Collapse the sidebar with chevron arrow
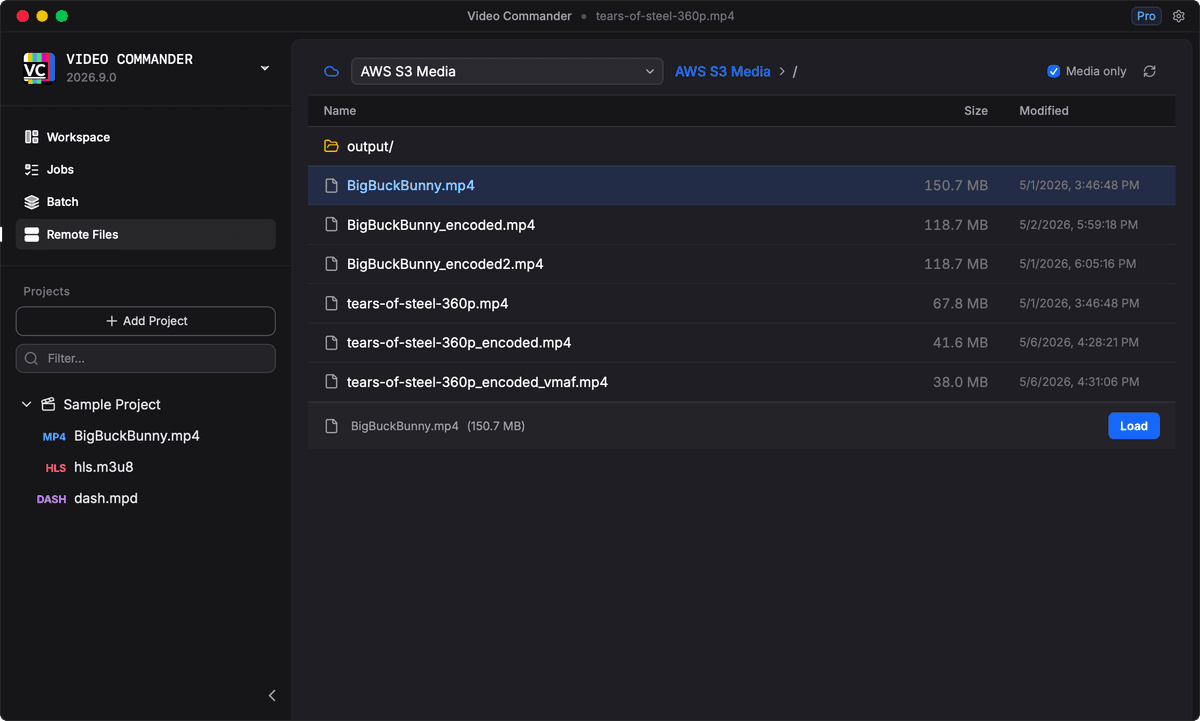This screenshot has width=1200, height=721. coord(272,696)
